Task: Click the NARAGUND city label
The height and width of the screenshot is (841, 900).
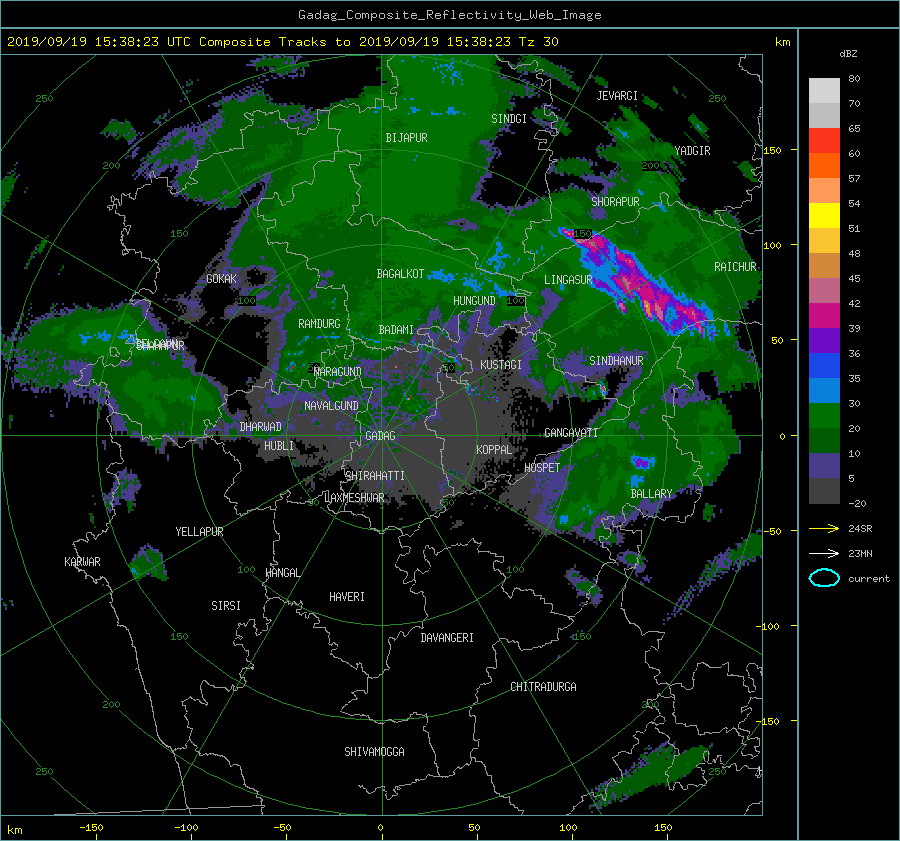Action: [x=338, y=372]
